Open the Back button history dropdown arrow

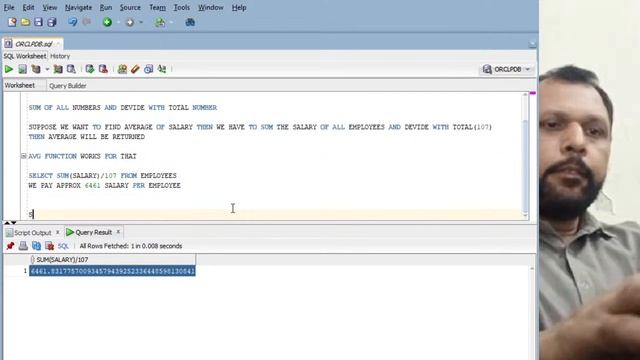click(x=118, y=22)
